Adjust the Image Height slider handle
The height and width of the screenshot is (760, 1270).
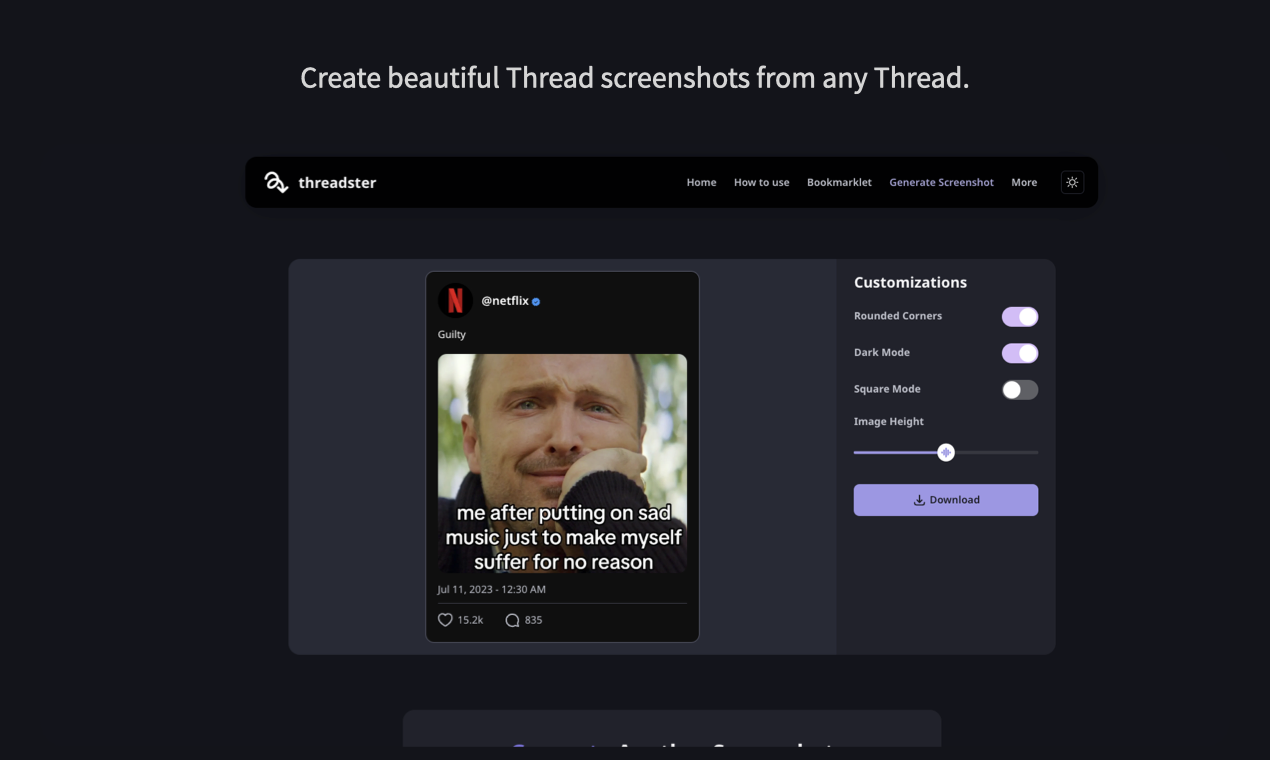click(x=945, y=452)
